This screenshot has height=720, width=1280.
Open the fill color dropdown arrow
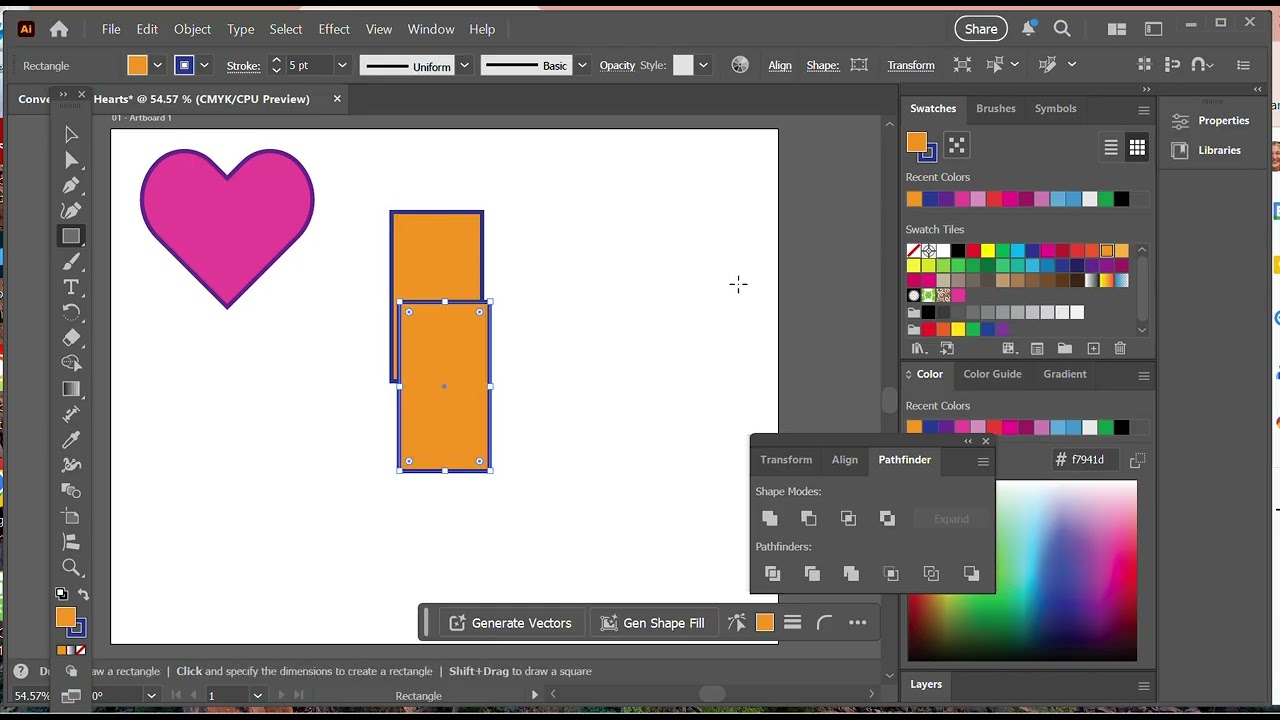157,65
